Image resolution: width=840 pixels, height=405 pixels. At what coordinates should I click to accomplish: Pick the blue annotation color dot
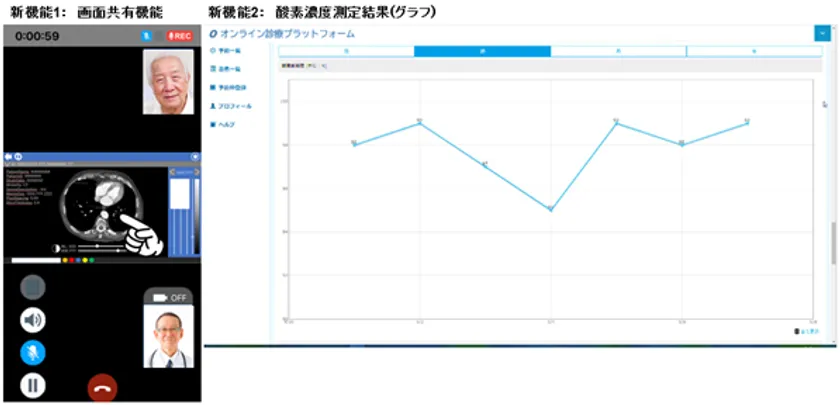coord(78,260)
